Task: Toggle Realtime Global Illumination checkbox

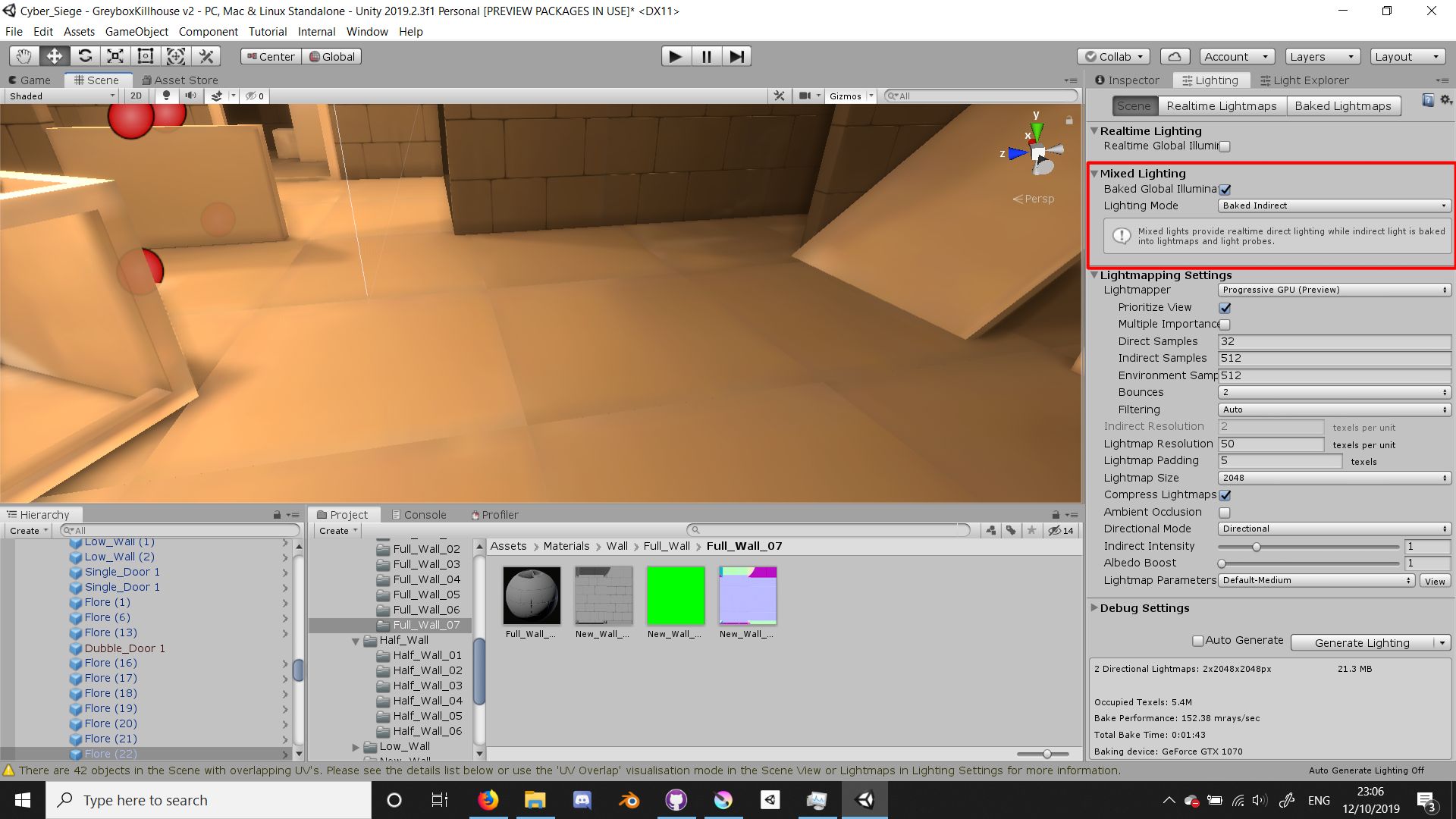Action: pyautogui.click(x=1225, y=146)
